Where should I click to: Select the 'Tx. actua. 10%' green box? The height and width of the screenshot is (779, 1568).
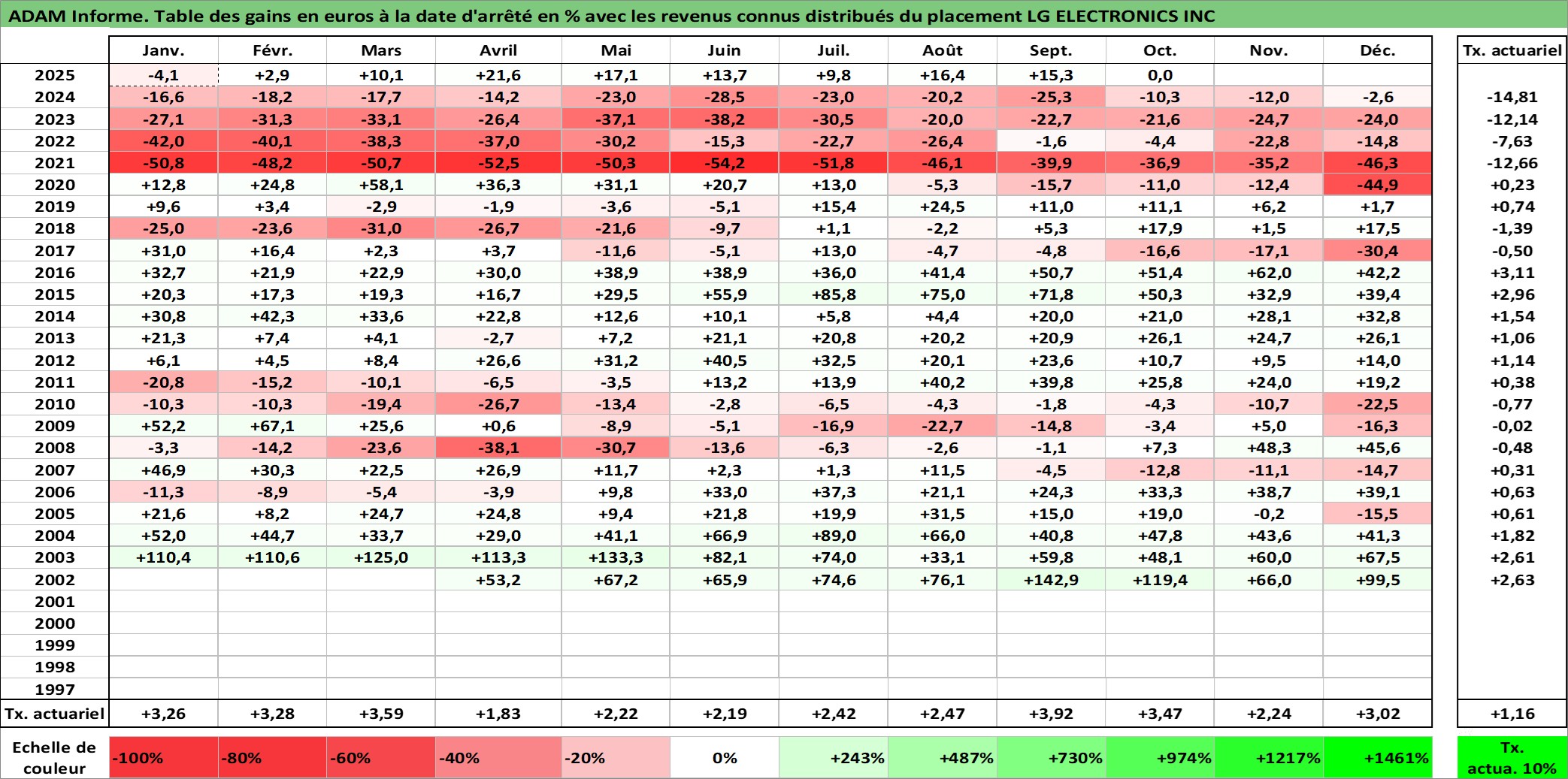pyautogui.click(x=1512, y=757)
